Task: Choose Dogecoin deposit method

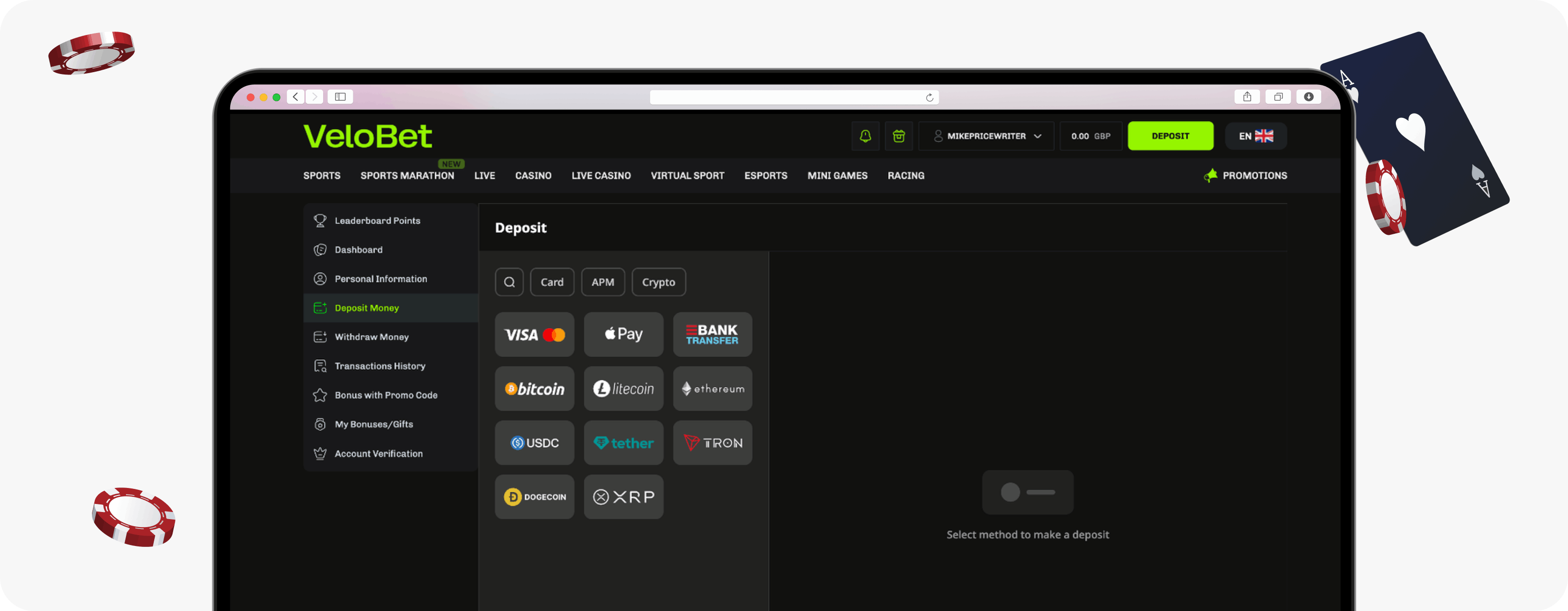Action: click(534, 497)
